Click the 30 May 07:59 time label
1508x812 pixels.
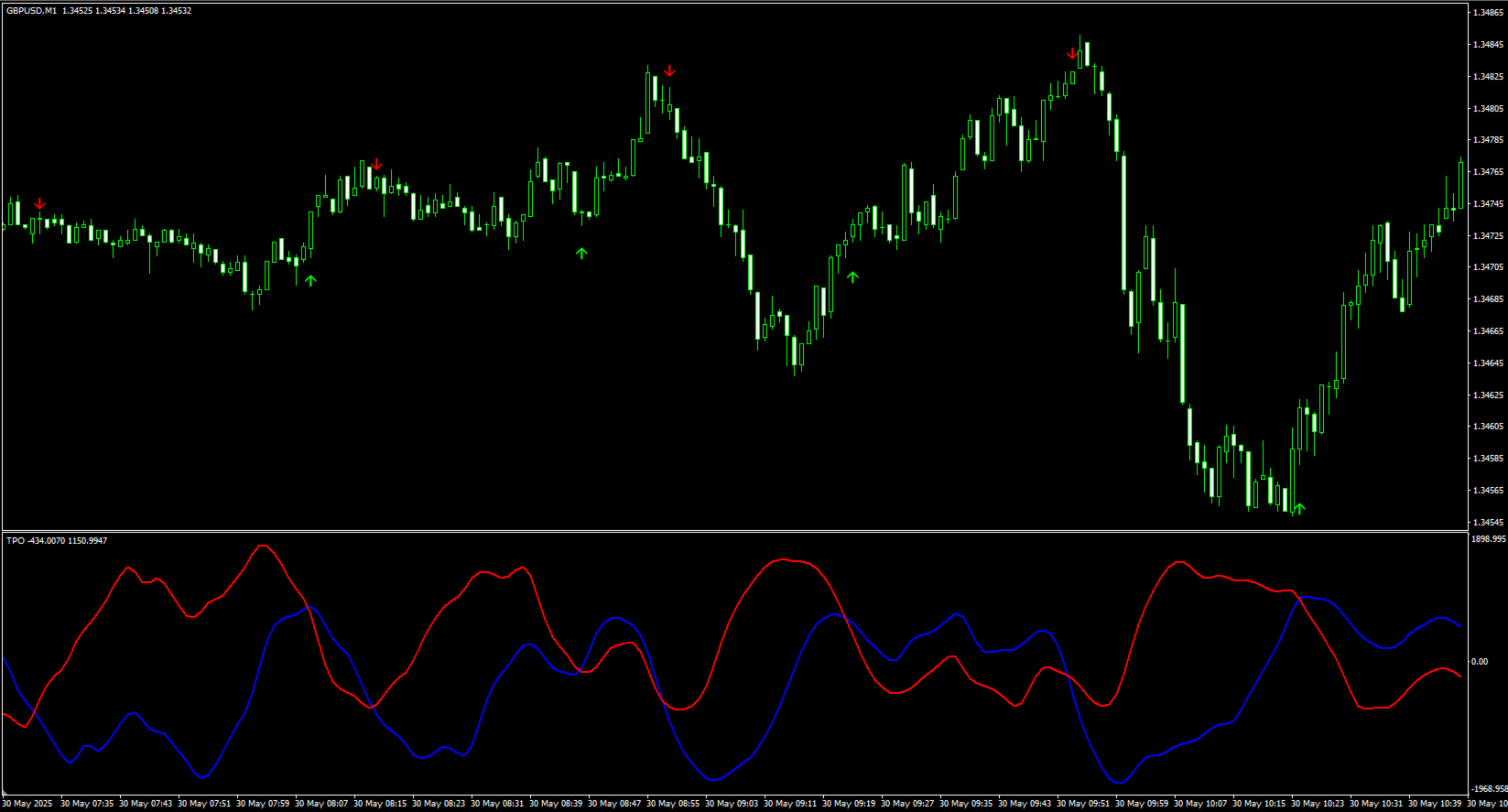tap(263, 804)
